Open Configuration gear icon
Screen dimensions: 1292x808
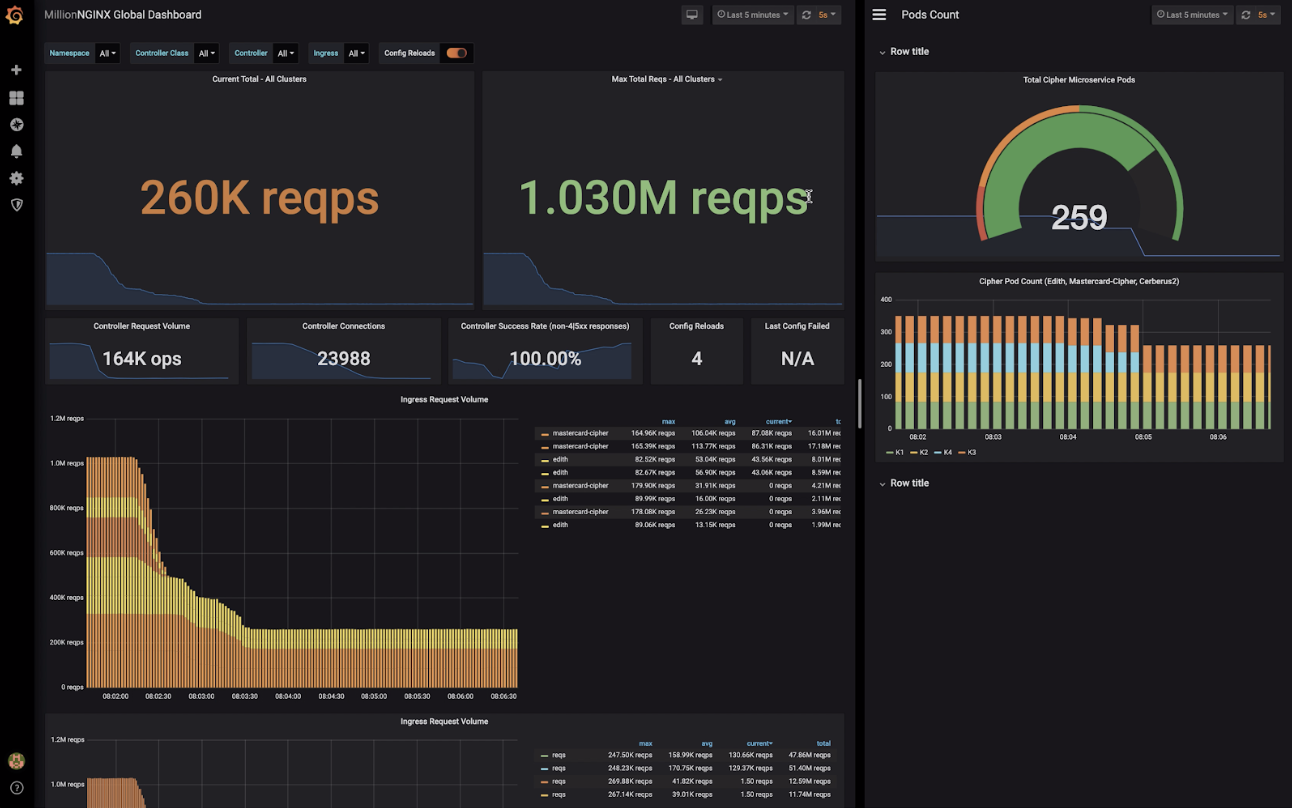click(16, 178)
